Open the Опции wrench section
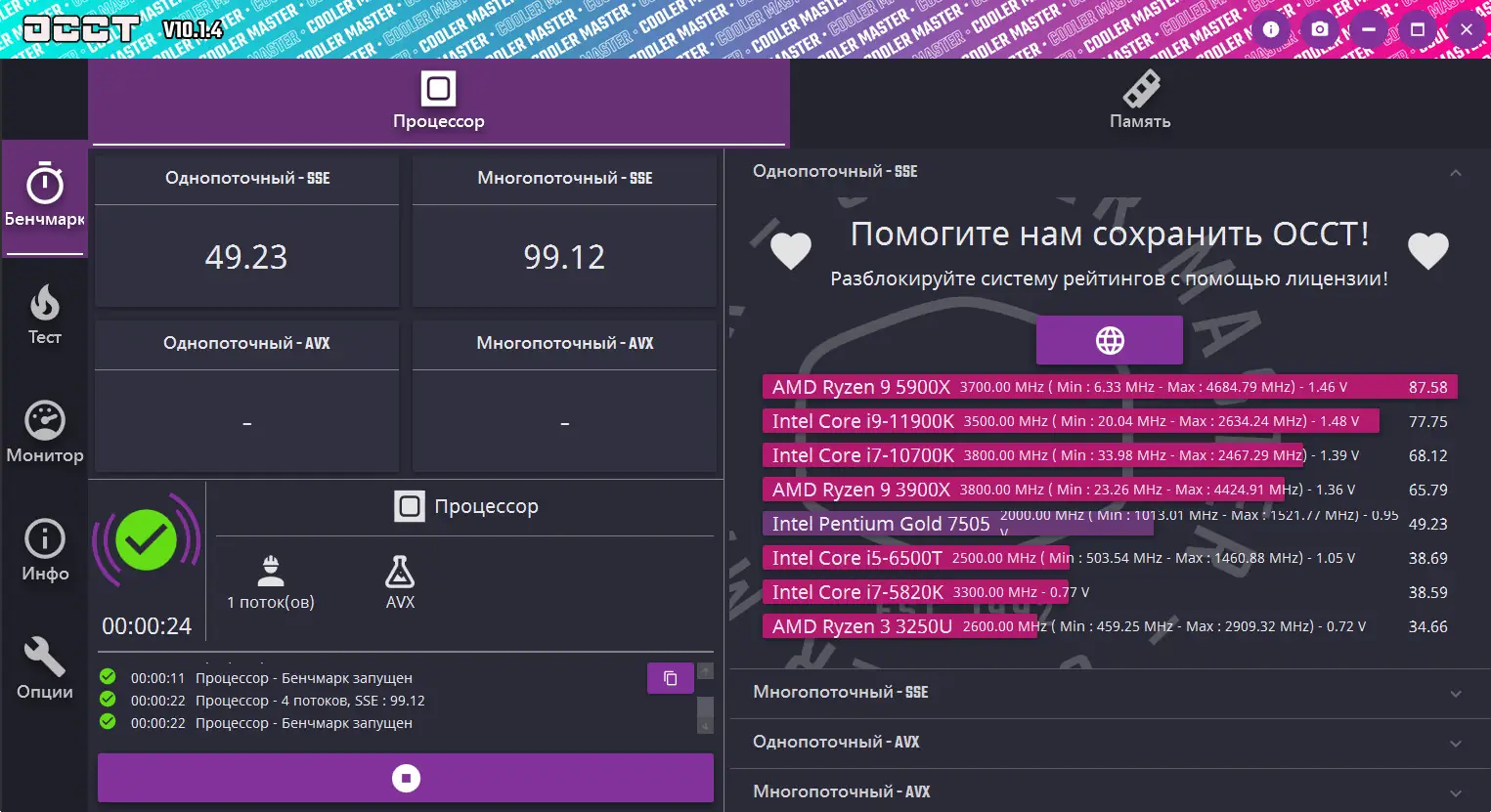 click(45, 669)
